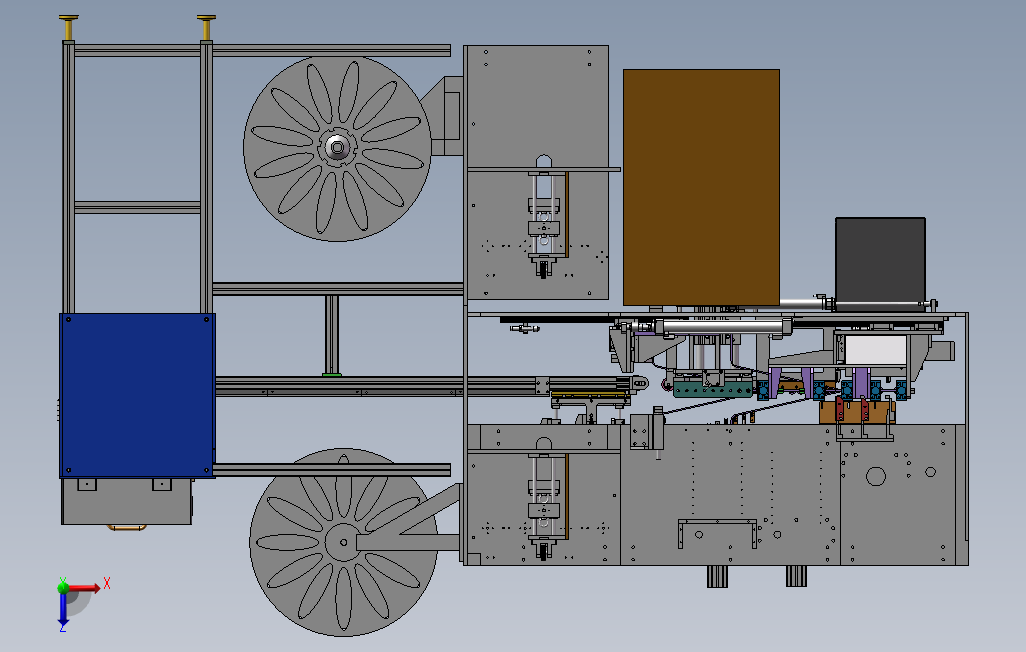
Task: Select the blue panel on the frame
Action: click(x=137, y=395)
